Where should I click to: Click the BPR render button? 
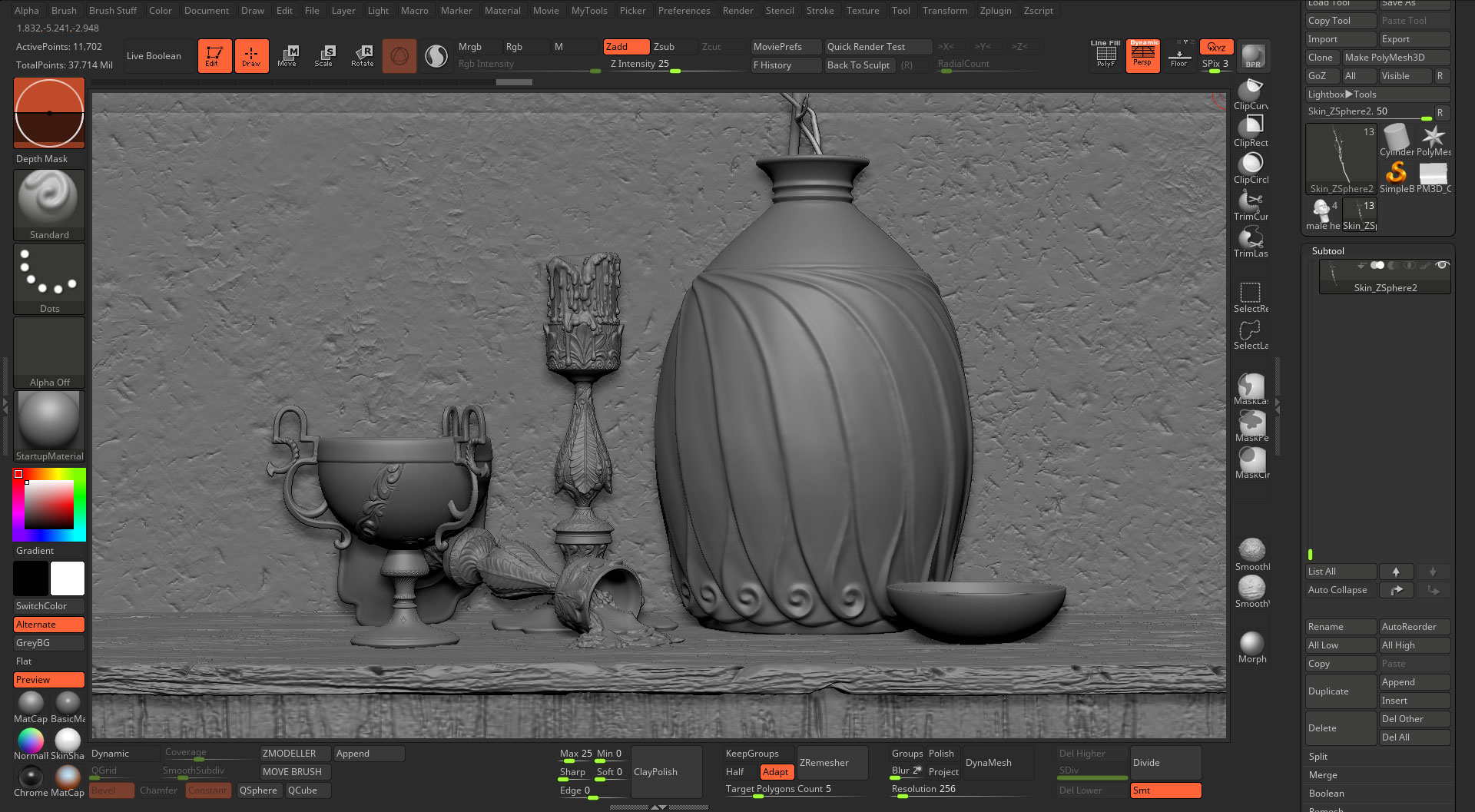[x=1252, y=55]
